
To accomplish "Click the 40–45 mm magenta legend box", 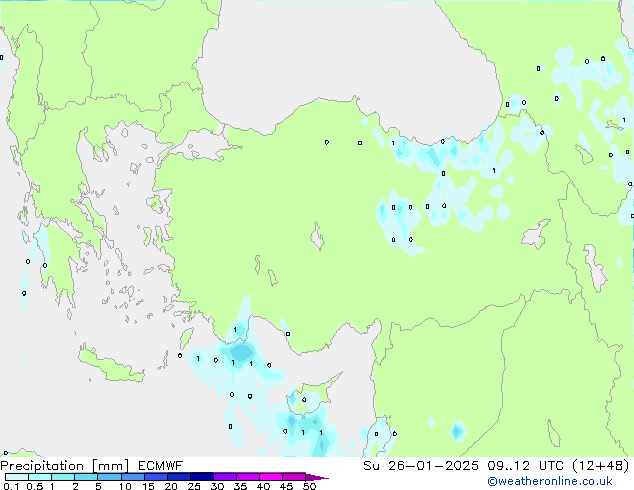I will click(x=271, y=477).
